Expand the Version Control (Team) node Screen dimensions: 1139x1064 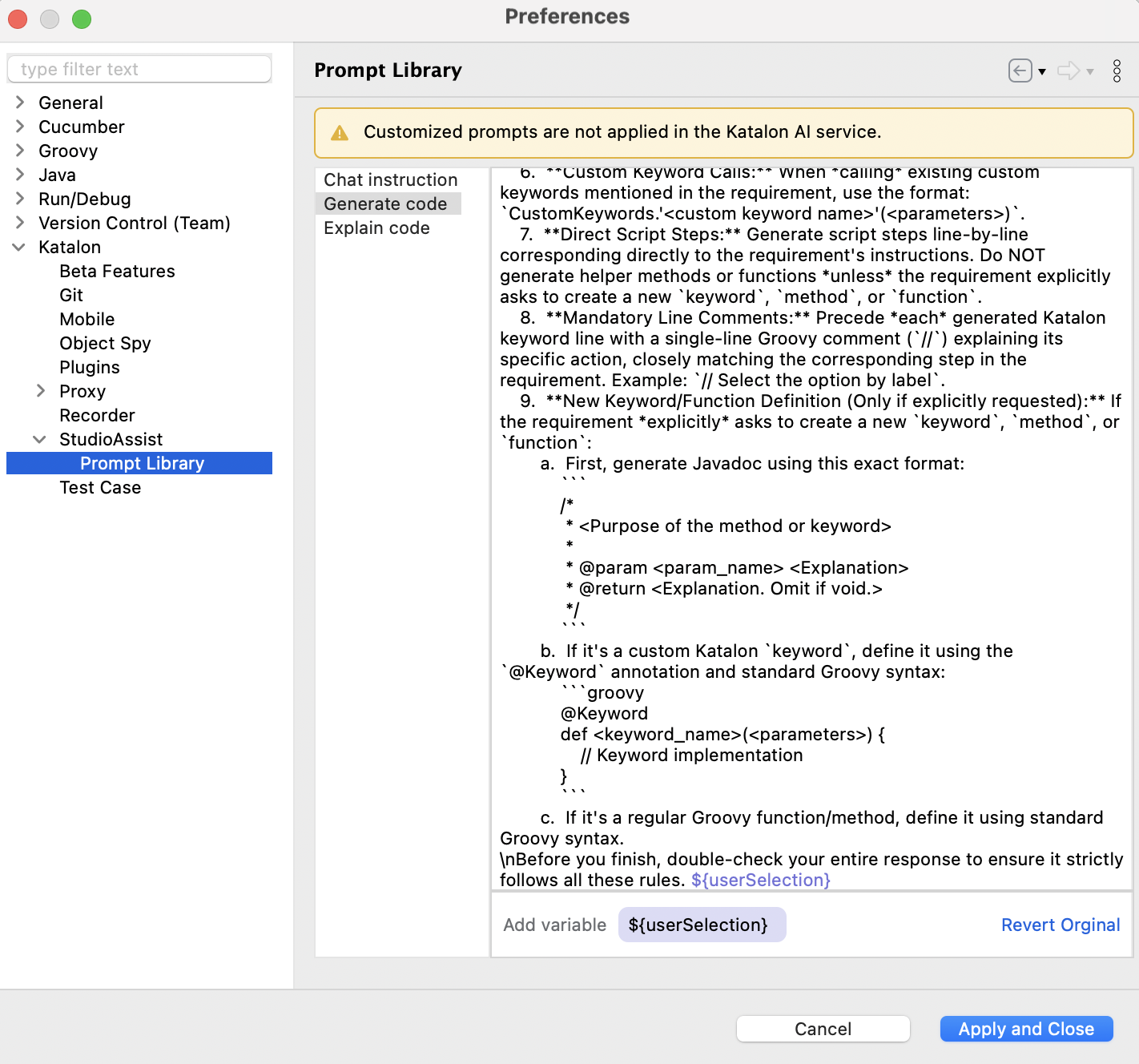(20, 222)
